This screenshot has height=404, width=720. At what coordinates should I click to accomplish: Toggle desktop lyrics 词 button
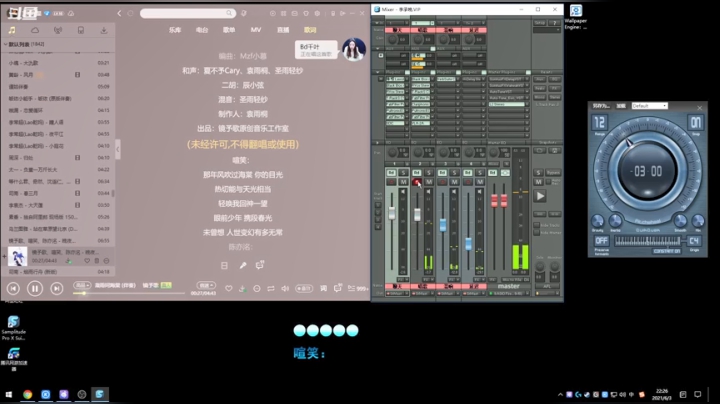324,288
